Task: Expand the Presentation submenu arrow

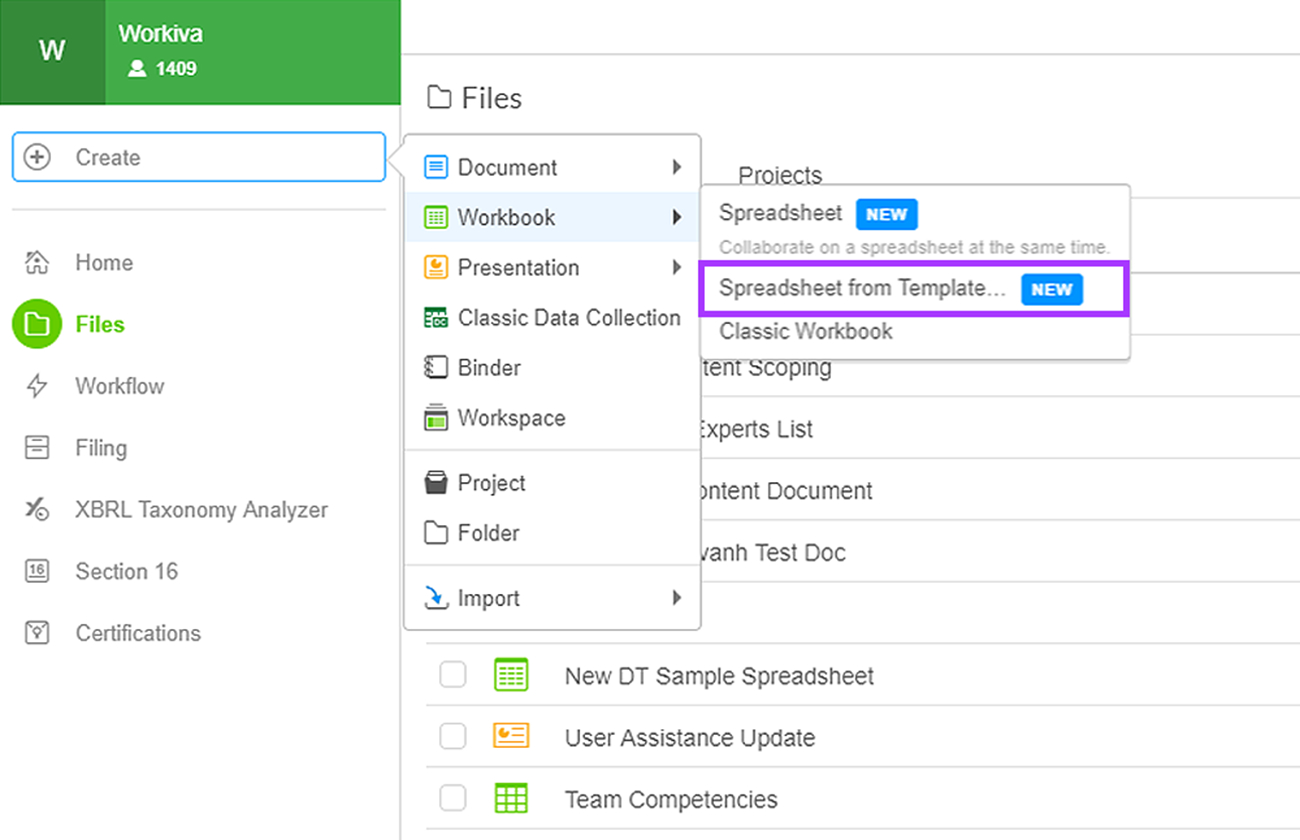Action: (677, 268)
